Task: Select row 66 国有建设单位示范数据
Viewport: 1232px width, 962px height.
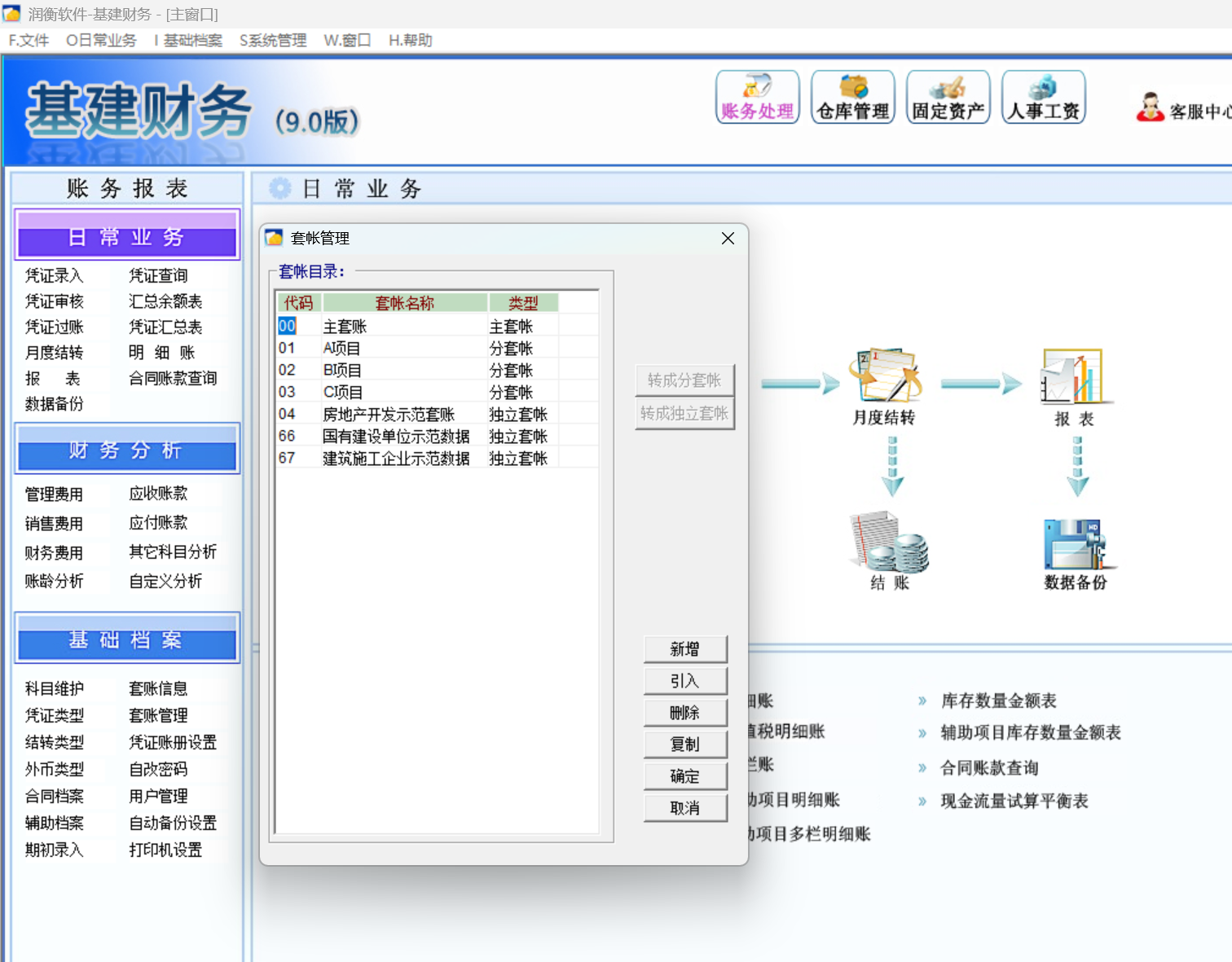Action: click(438, 437)
